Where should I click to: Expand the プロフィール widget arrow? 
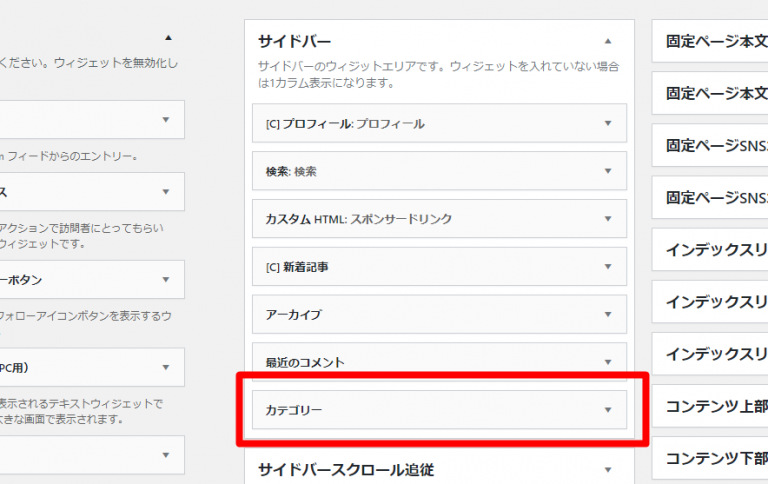pos(608,124)
